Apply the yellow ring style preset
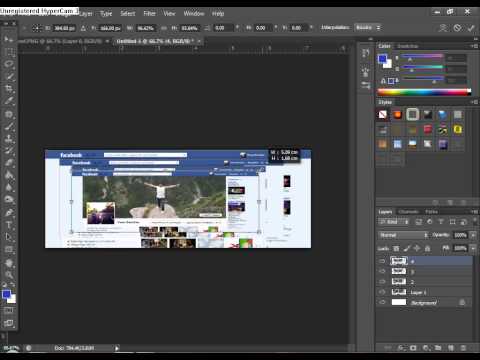The width and height of the screenshot is (480, 360). click(x=458, y=129)
